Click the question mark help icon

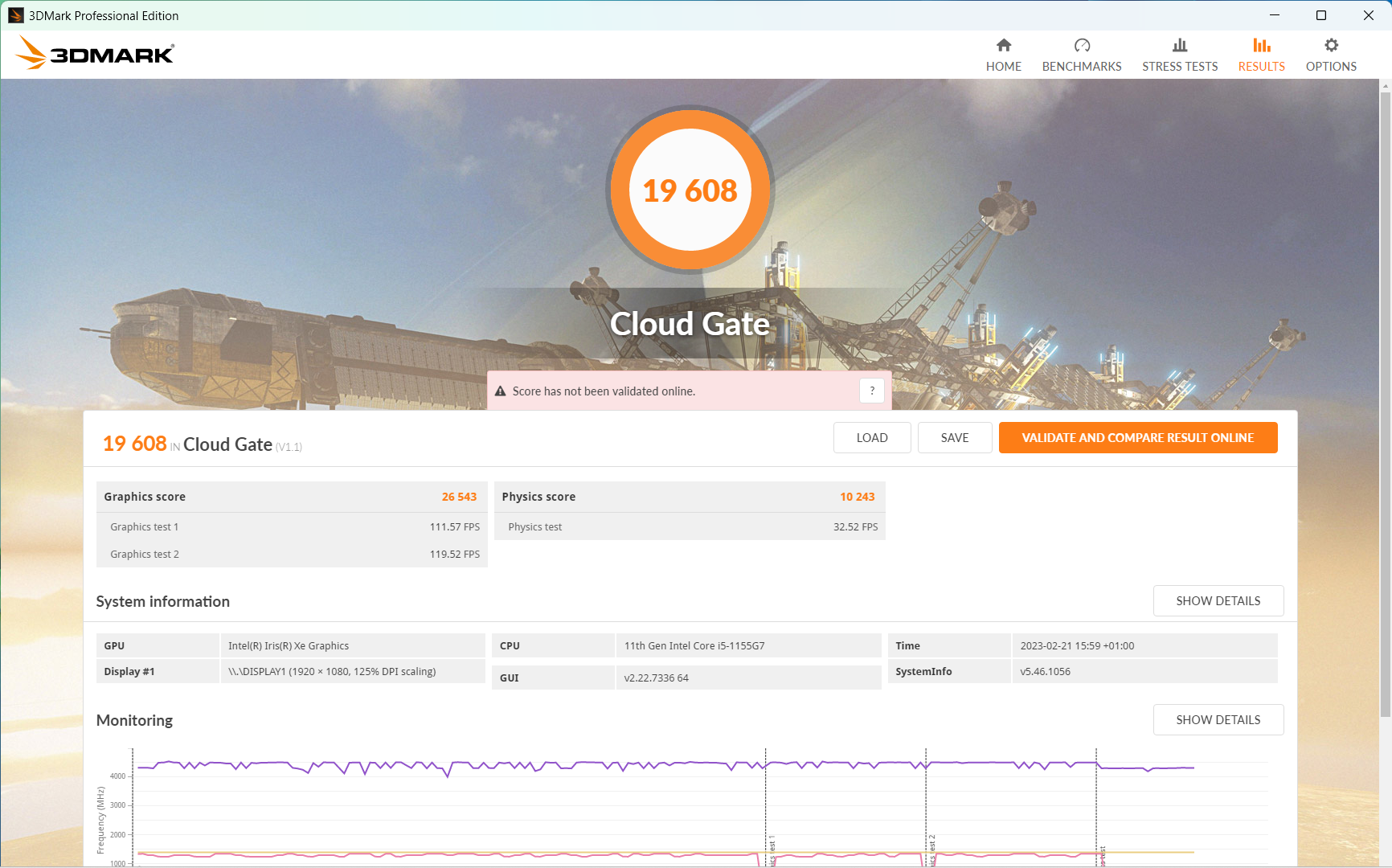click(872, 391)
